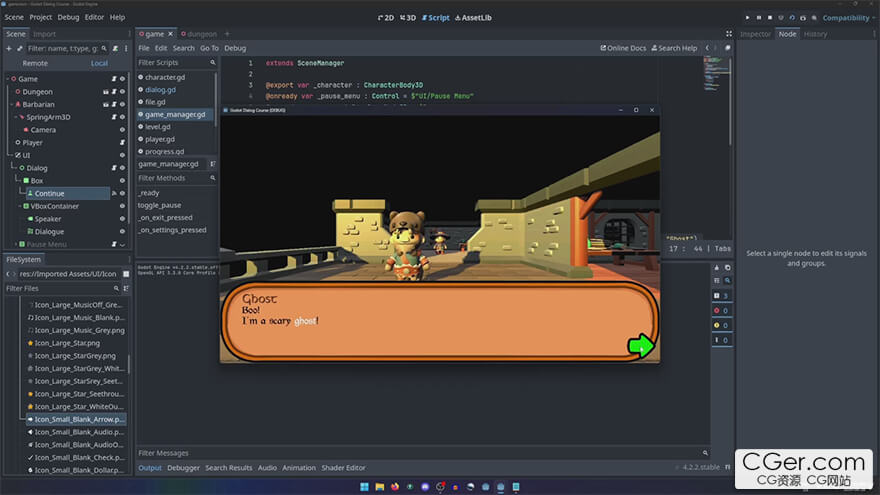Select the Remote scene tree

[x=35, y=63]
